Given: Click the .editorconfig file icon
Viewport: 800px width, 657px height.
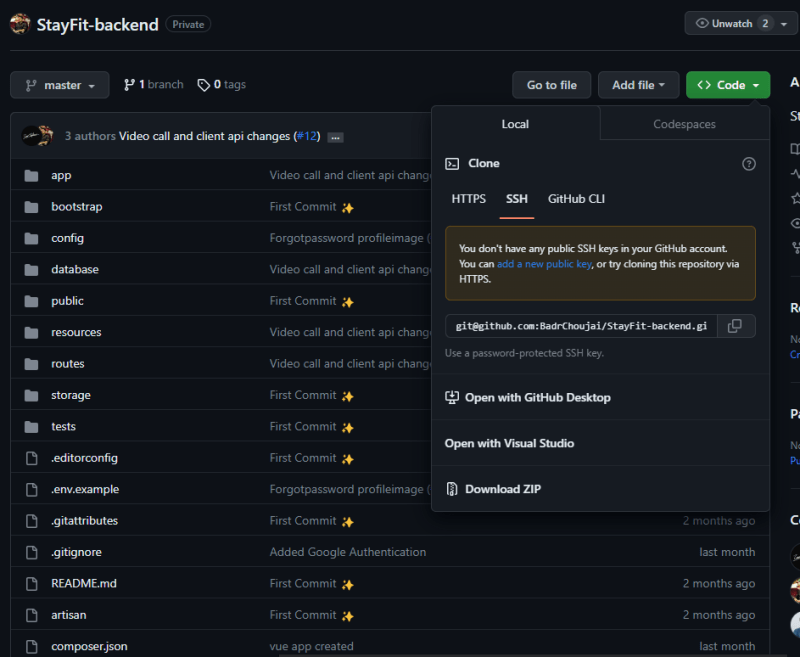Looking at the screenshot, I should pos(32,458).
